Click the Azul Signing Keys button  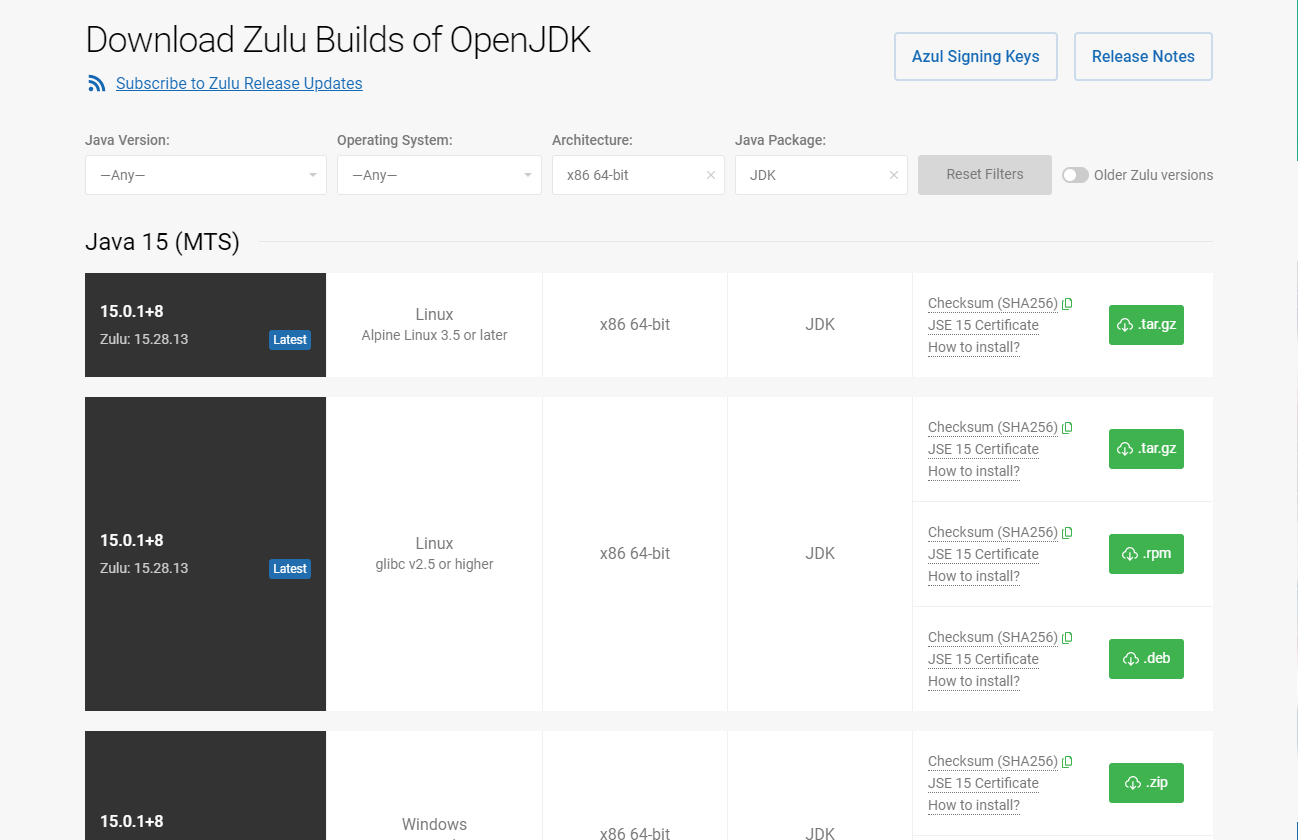click(x=976, y=56)
